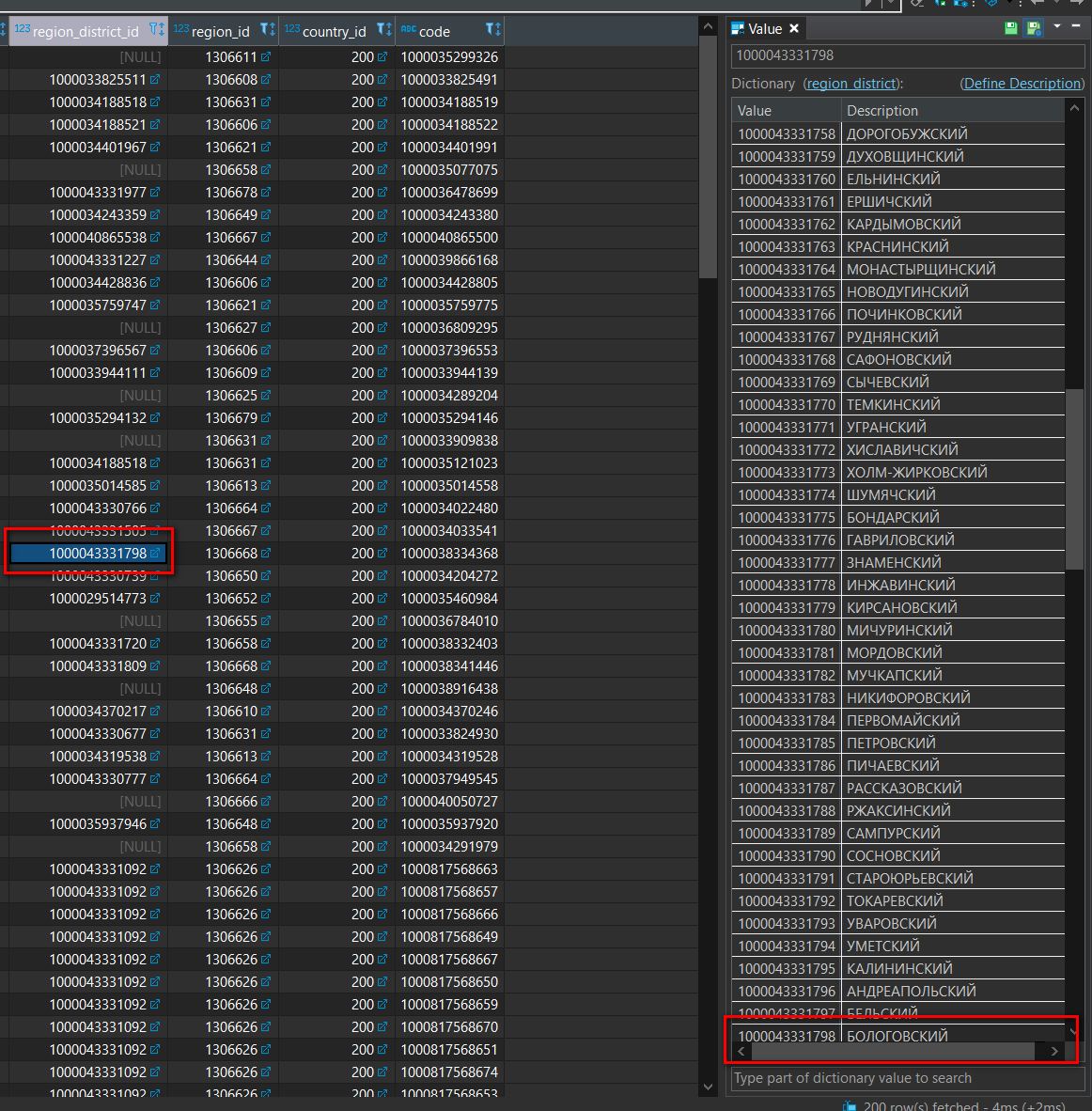Viewport: 1092px width, 1111px height.
Task: Open link icon beside country_id 200 in first row
Action: click(x=382, y=56)
